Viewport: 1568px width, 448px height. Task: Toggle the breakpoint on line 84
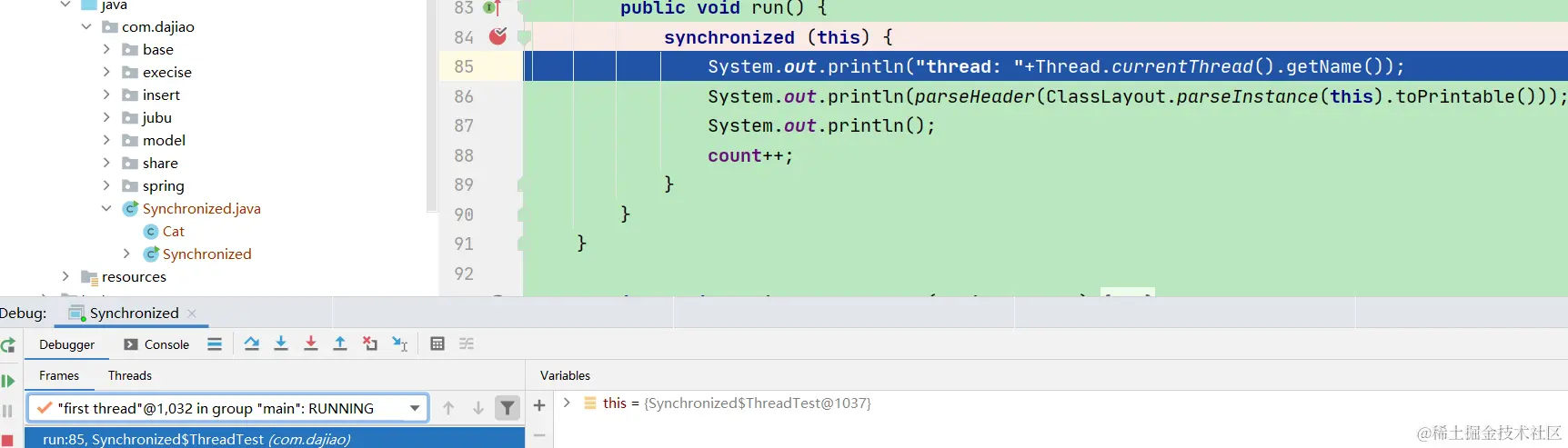(x=498, y=36)
